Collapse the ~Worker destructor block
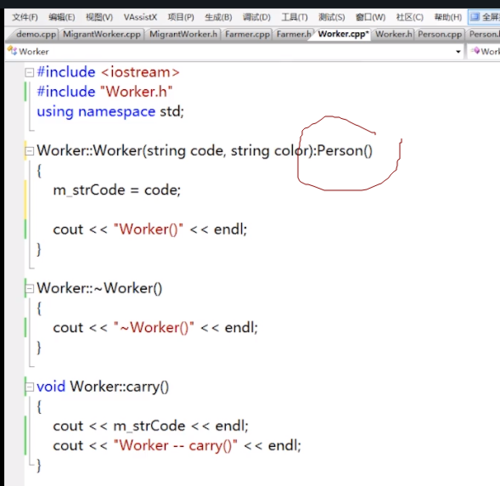The height and width of the screenshot is (486, 500). (29, 289)
